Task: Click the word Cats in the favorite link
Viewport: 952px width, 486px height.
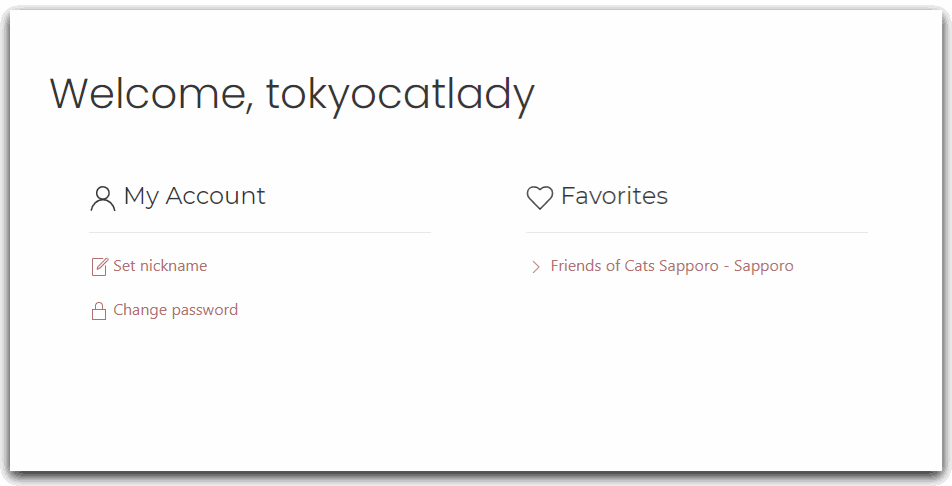Action: pos(642,266)
